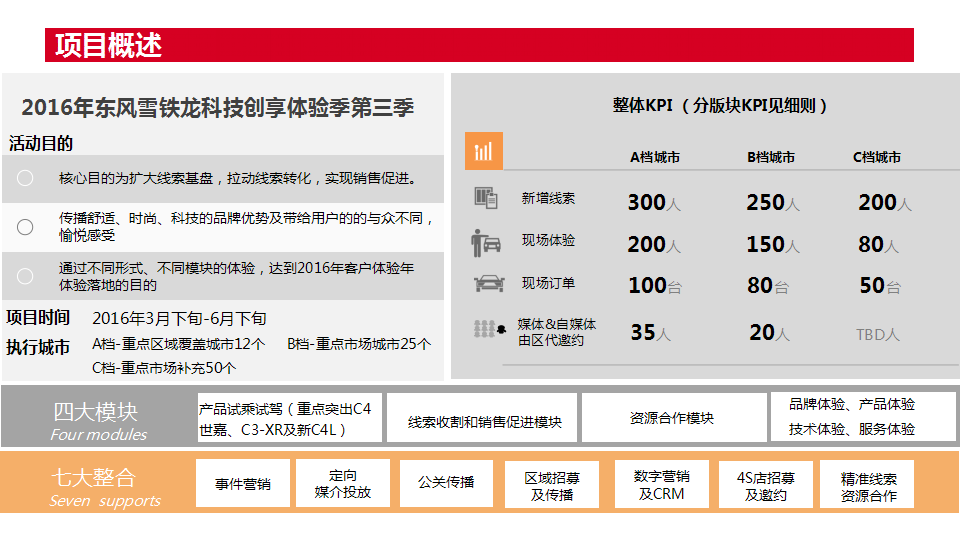Click the C档-重点市场补充50个 text
The width and height of the screenshot is (960, 540).
point(164,368)
